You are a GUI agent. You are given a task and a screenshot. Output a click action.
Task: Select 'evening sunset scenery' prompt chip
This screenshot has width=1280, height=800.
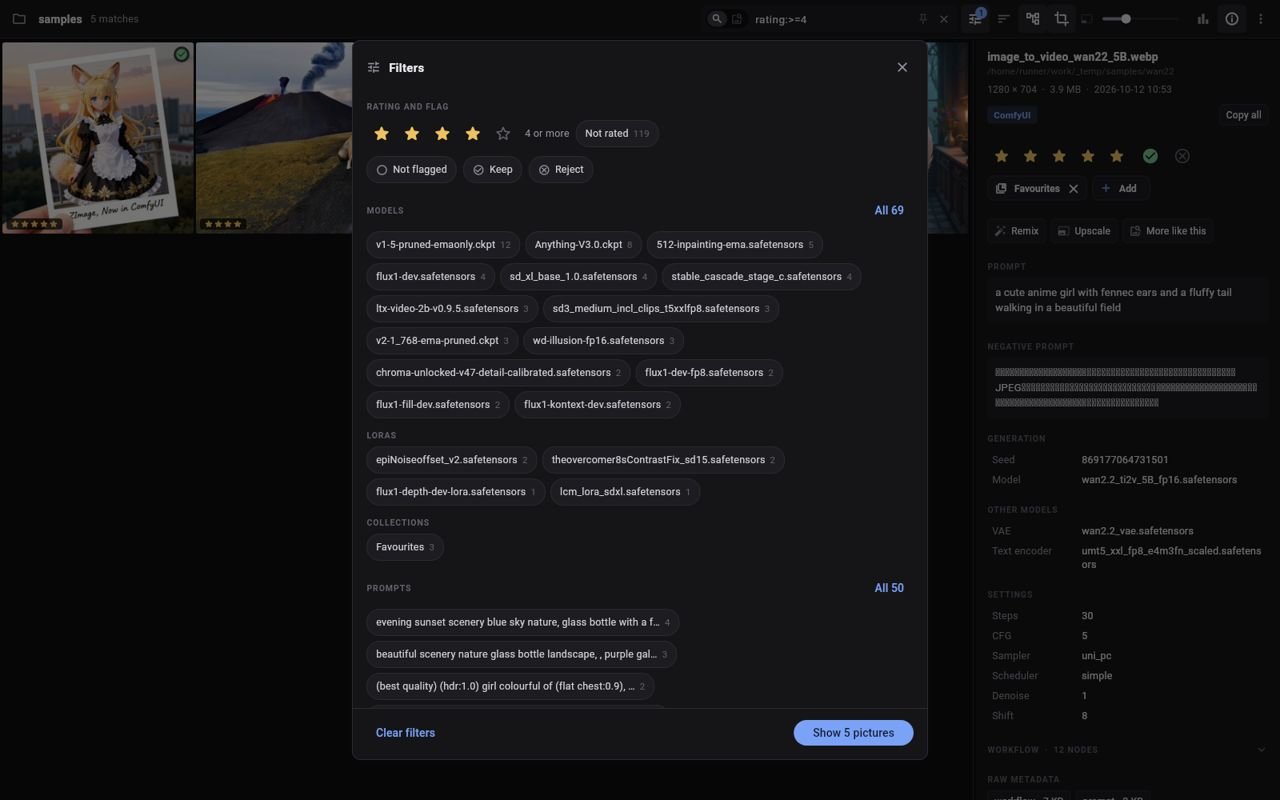click(x=523, y=622)
